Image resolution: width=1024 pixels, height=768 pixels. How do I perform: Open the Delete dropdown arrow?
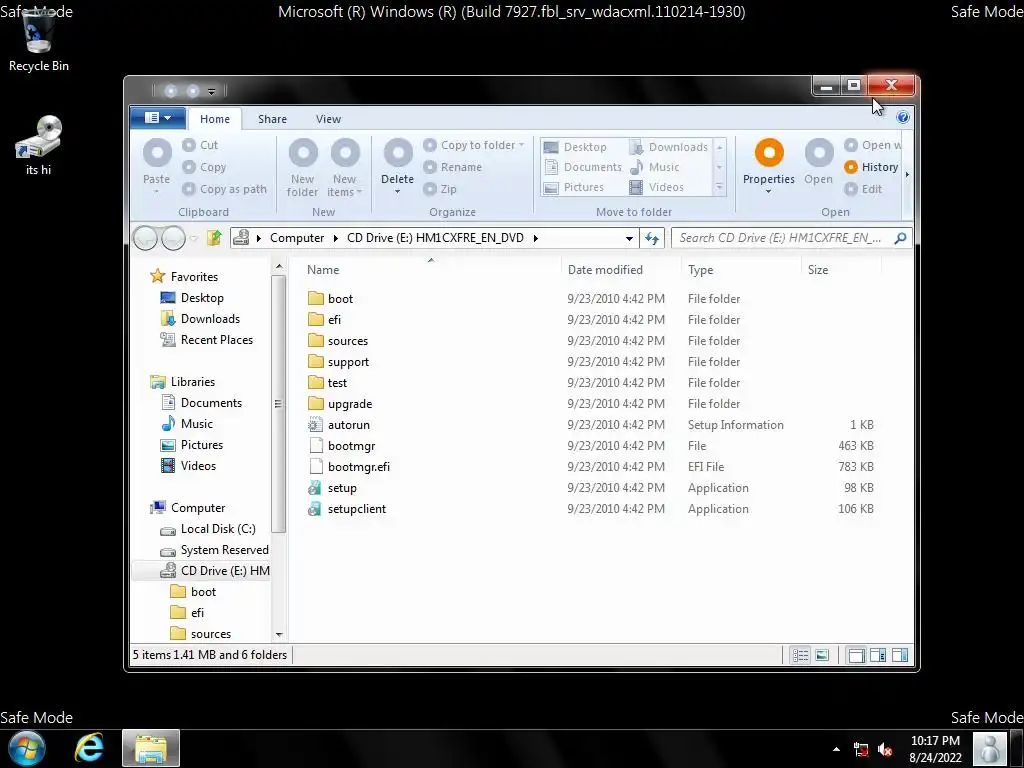tap(397, 192)
